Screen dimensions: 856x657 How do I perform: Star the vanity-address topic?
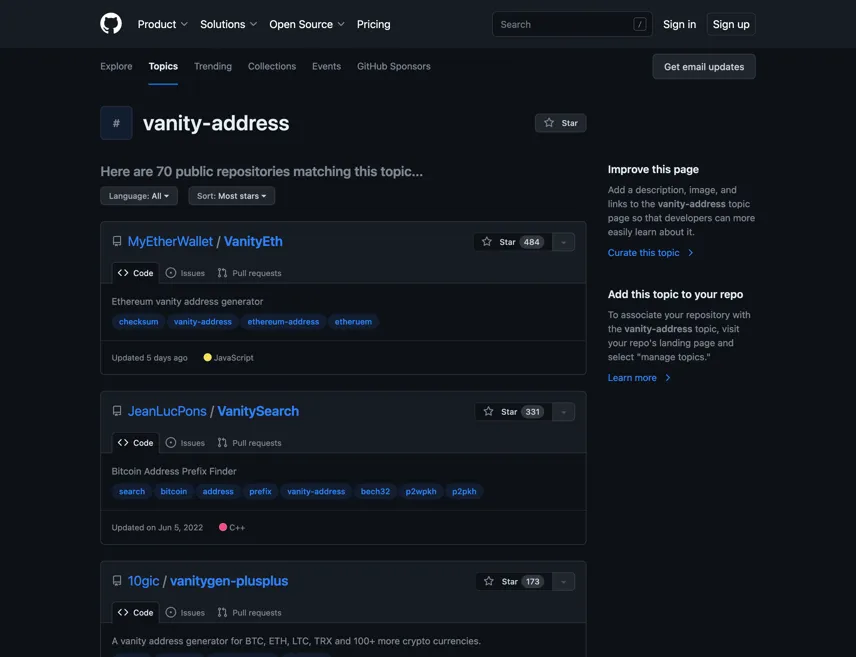point(561,123)
